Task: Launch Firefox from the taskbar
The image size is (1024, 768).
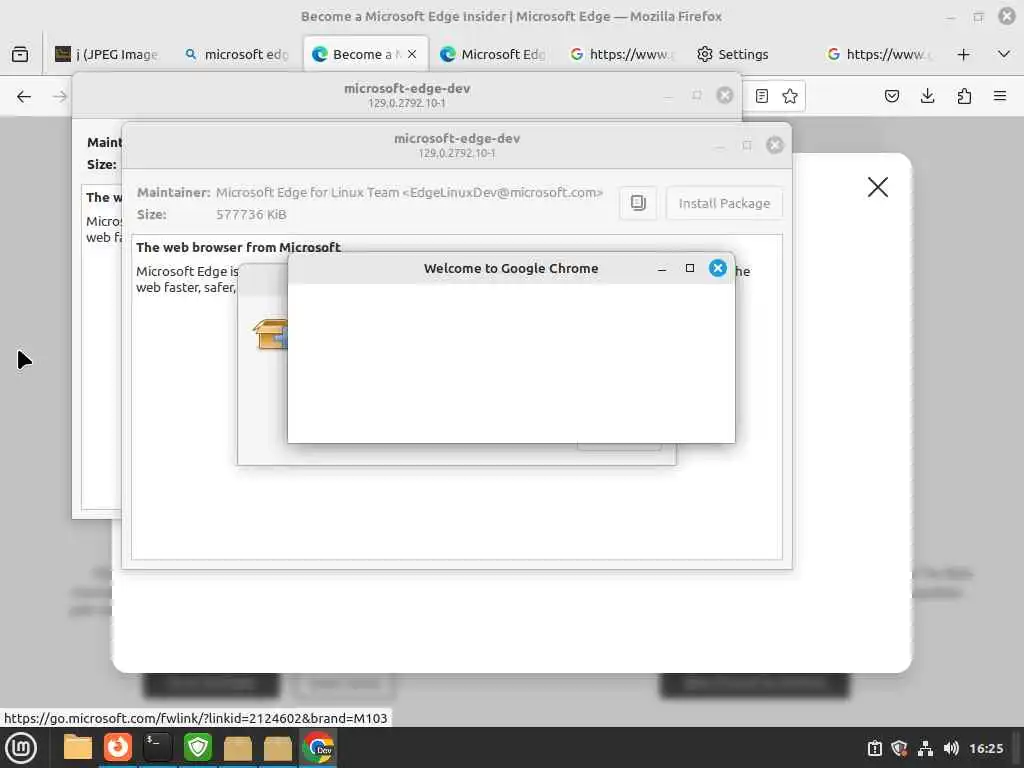Action: 118,747
